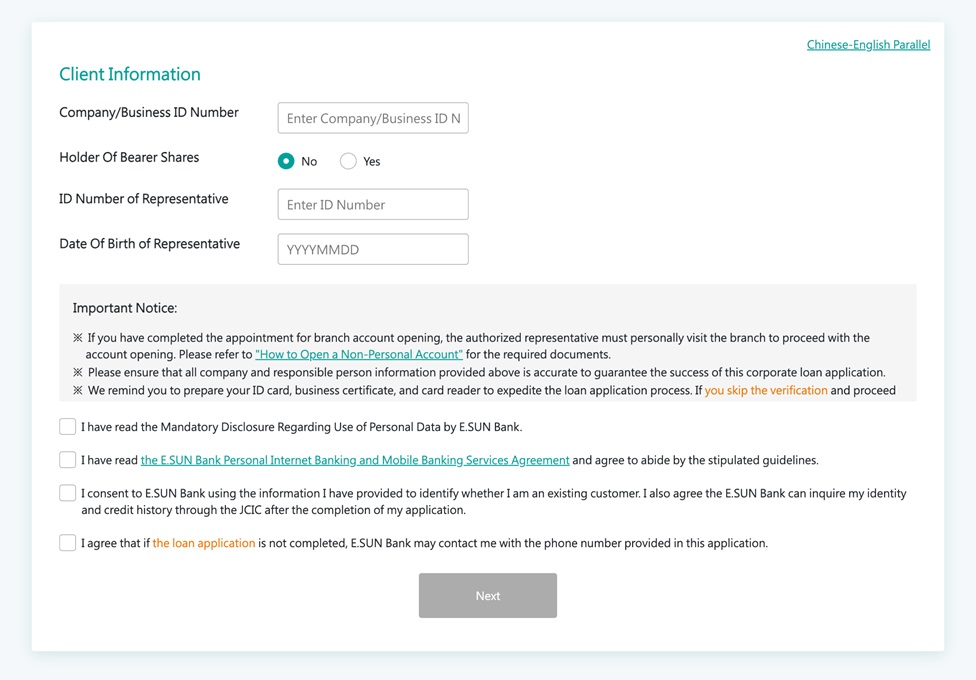Click the ID Number of Representative label

tap(144, 199)
